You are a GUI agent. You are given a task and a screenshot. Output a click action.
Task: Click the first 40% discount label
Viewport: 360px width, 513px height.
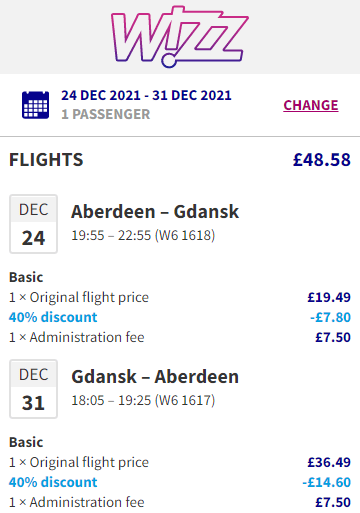pyautogui.click(x=53, y=317)
